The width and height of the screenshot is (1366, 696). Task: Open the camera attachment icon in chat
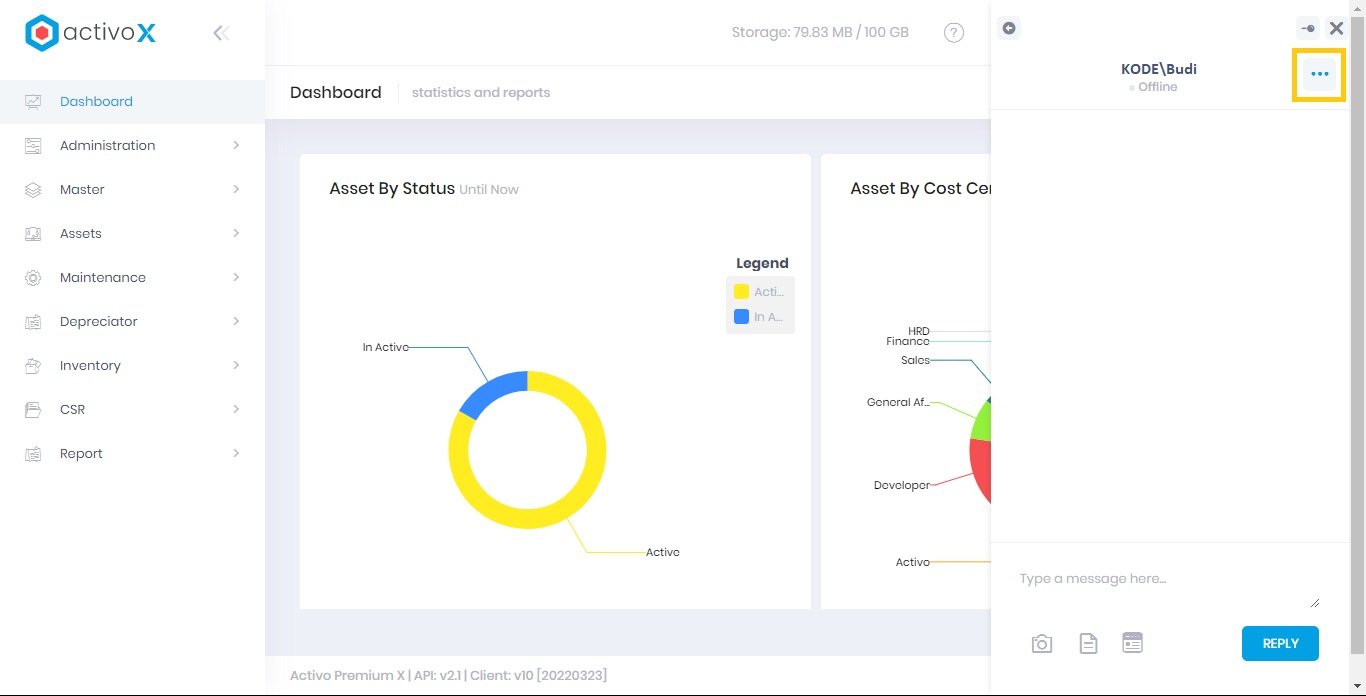pos(1041,643)
